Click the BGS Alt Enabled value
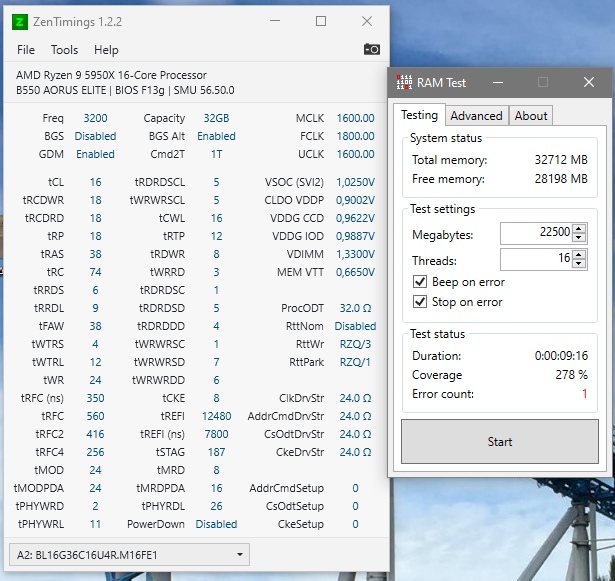This screenshot has width=615, height=581. point(217,136)
